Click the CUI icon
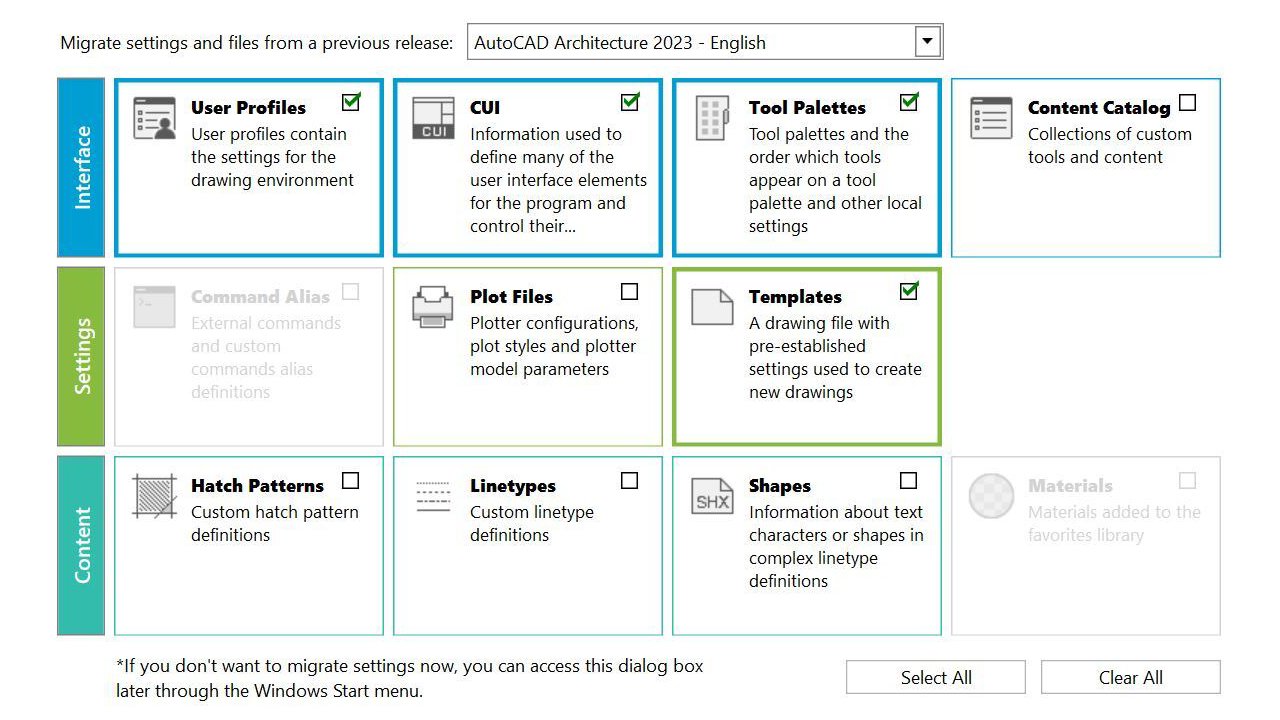This screenshot has width=1280, height=720. (x=433, y=119)
